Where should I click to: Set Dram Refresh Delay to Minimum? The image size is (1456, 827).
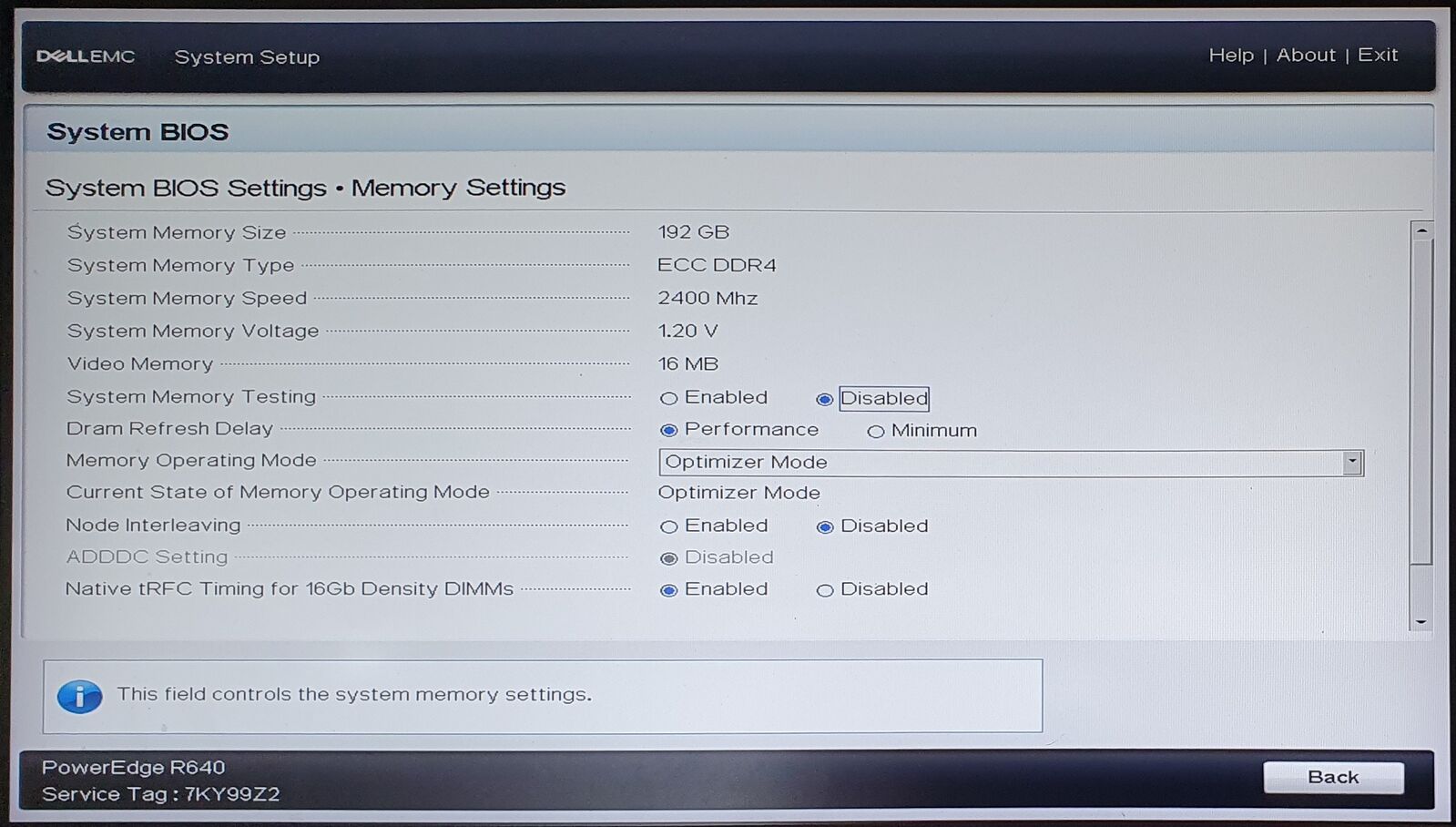point(876,431)
